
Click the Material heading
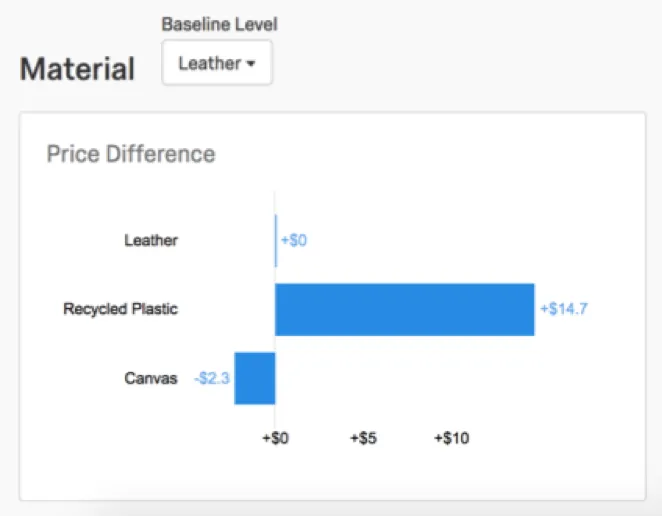pyautogui.click(x=77, y=68)
